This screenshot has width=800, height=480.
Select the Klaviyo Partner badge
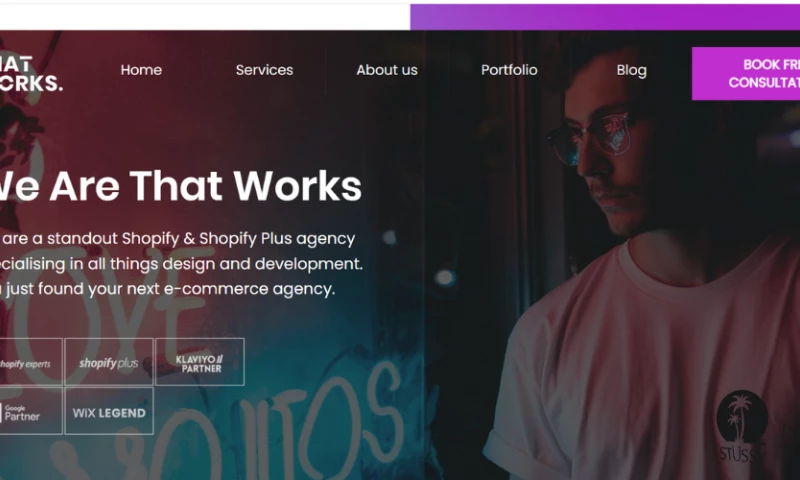pyautogui.click(x=200, y=362)
